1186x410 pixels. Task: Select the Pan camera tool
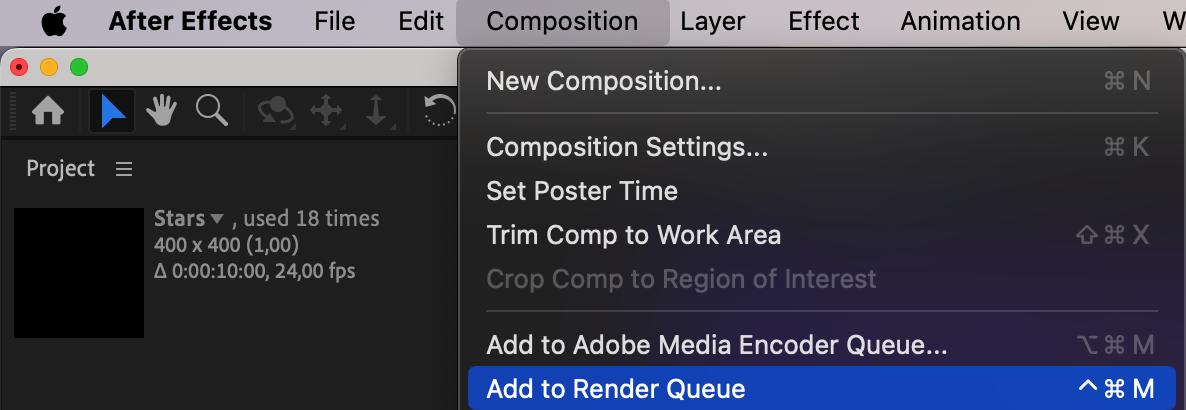tap(326, 111)
